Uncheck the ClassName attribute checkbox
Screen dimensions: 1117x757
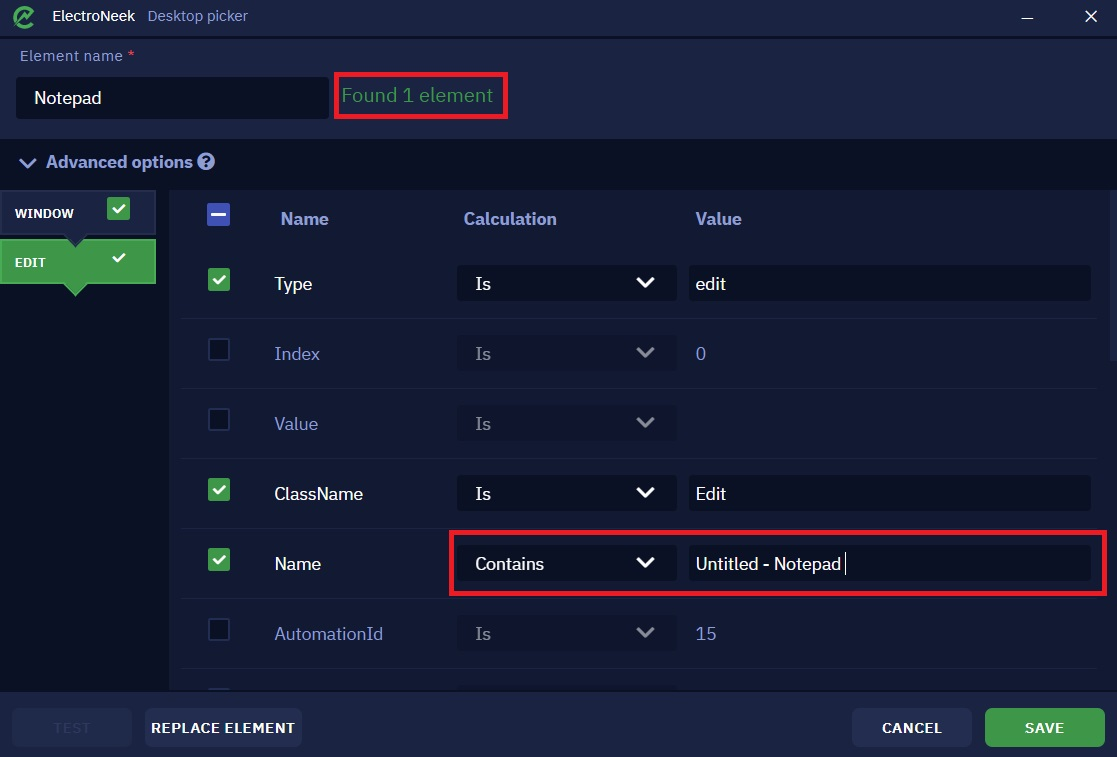coord(219,489)
